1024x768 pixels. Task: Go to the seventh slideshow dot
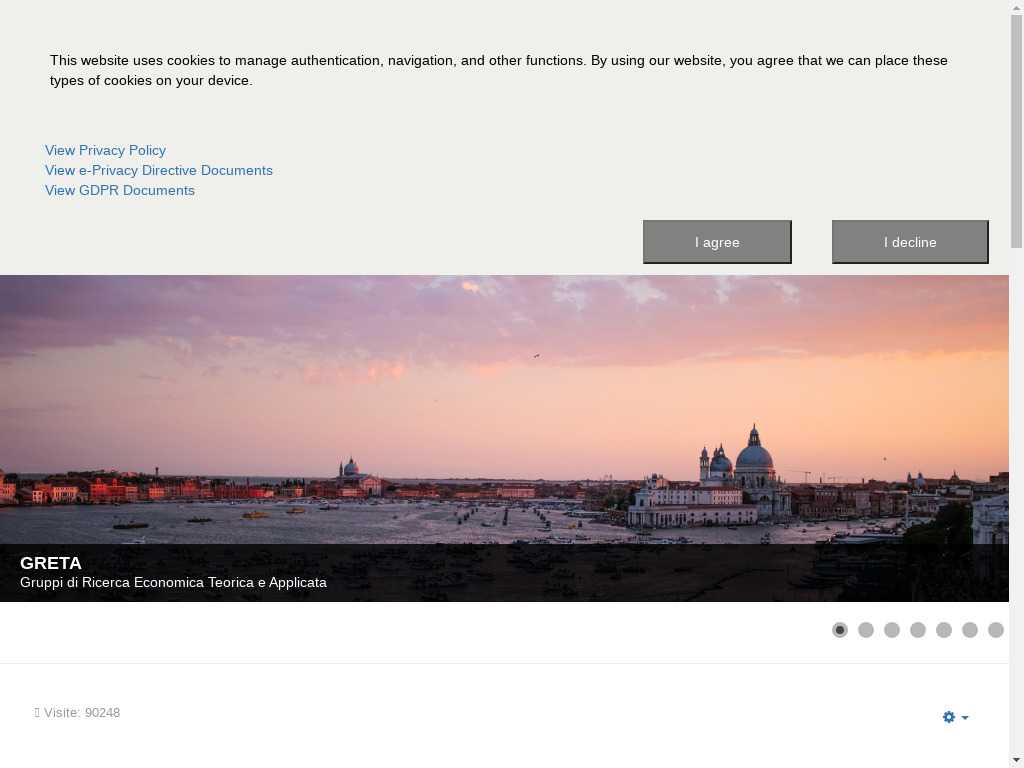click(996, 630)
